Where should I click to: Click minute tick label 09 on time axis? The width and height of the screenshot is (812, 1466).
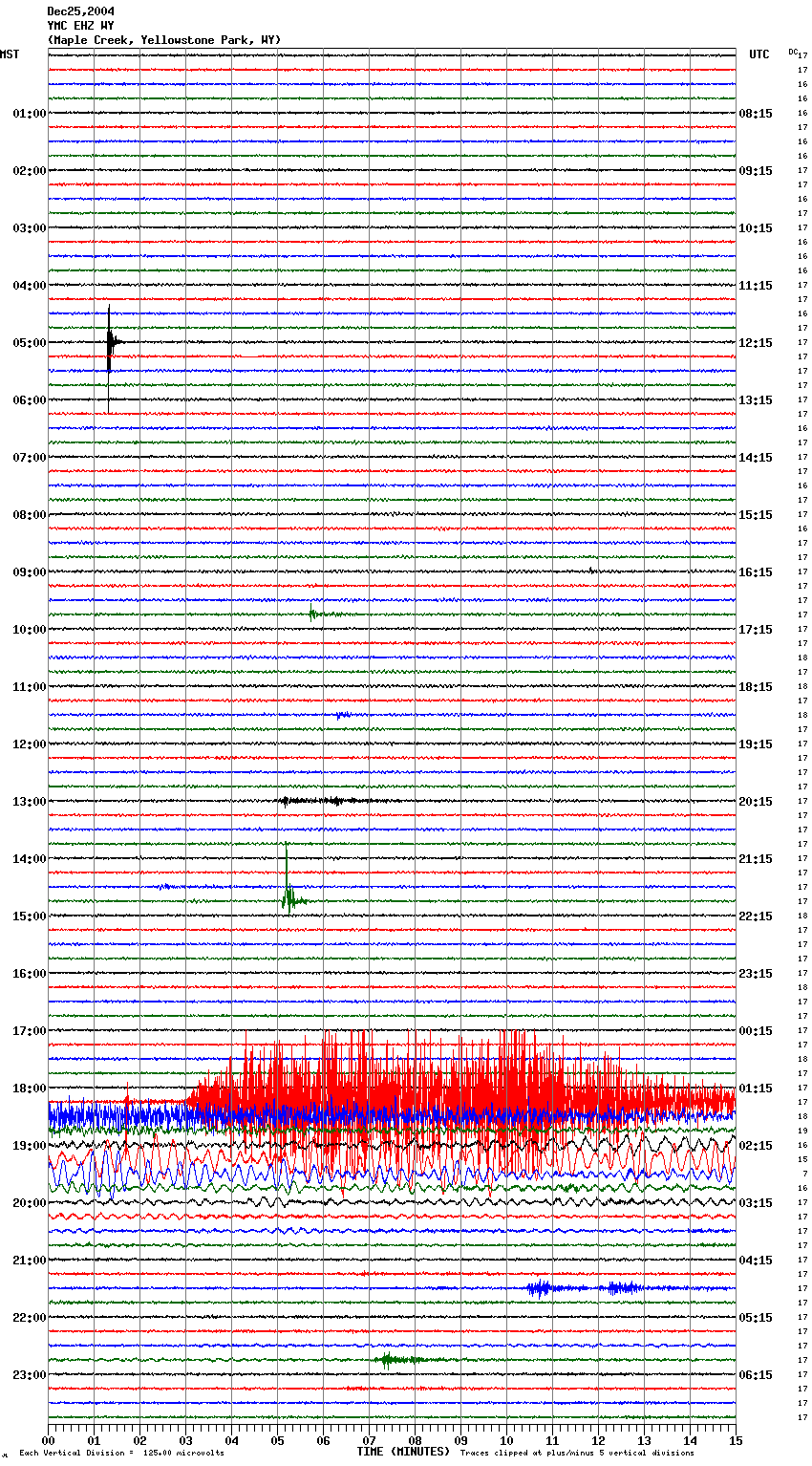click(461, 1440)
